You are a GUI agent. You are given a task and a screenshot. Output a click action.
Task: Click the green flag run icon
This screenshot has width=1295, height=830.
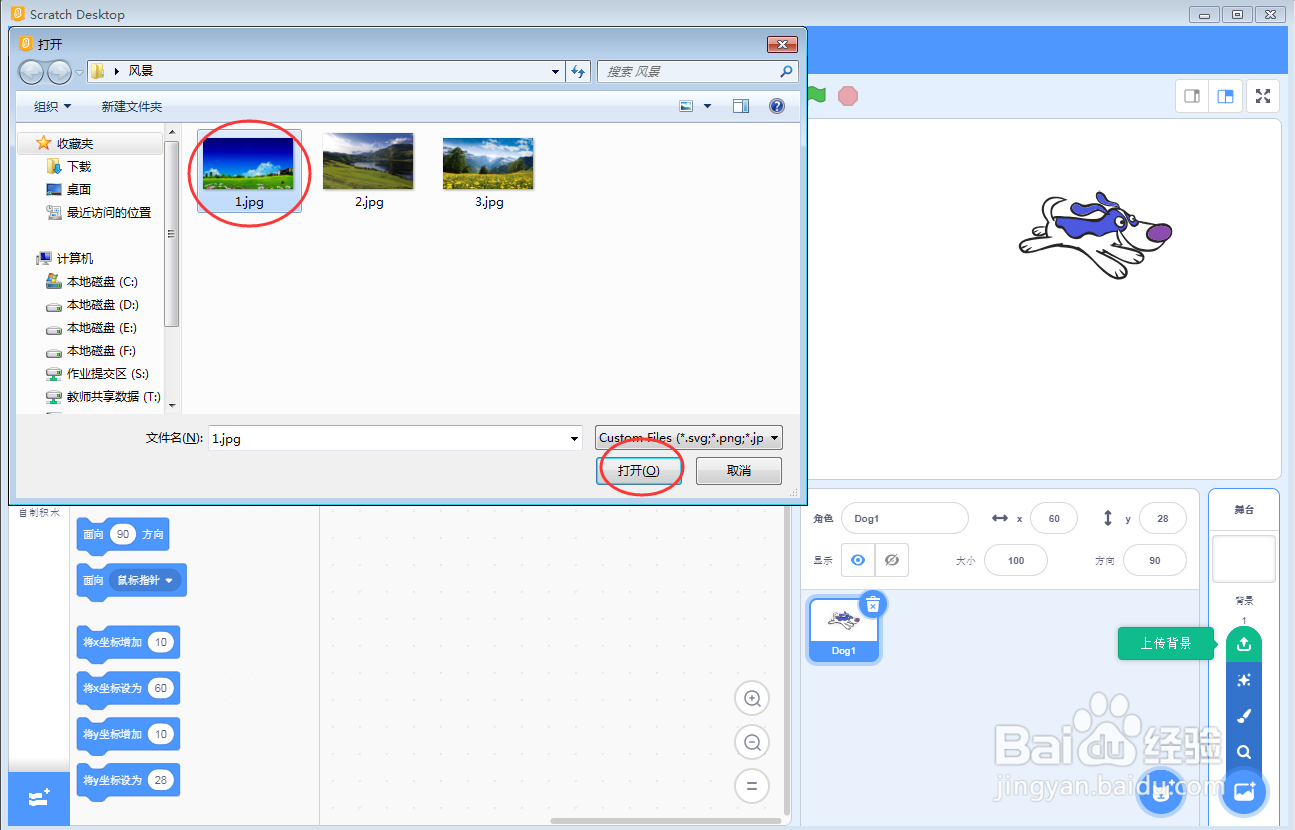pyautogui.click(x=817, y=96)
